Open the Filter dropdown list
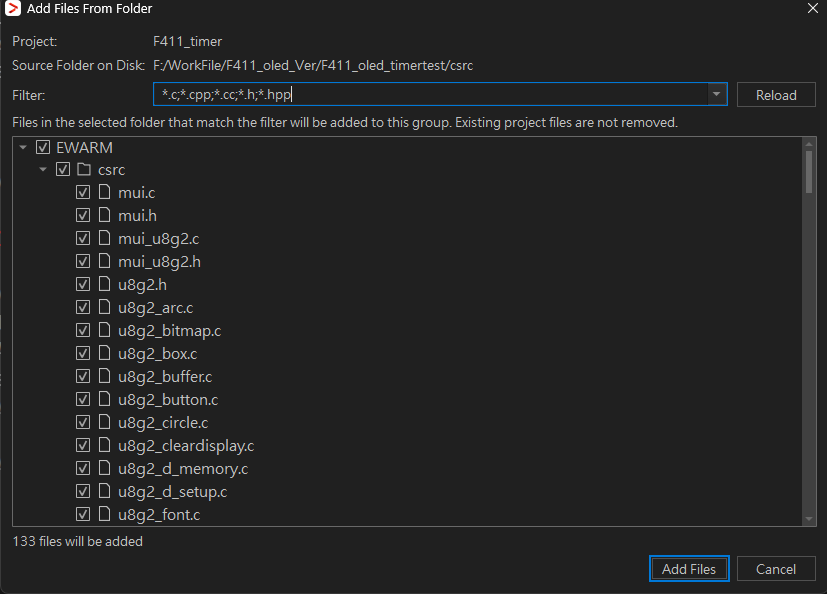 (x=716, y=94)
